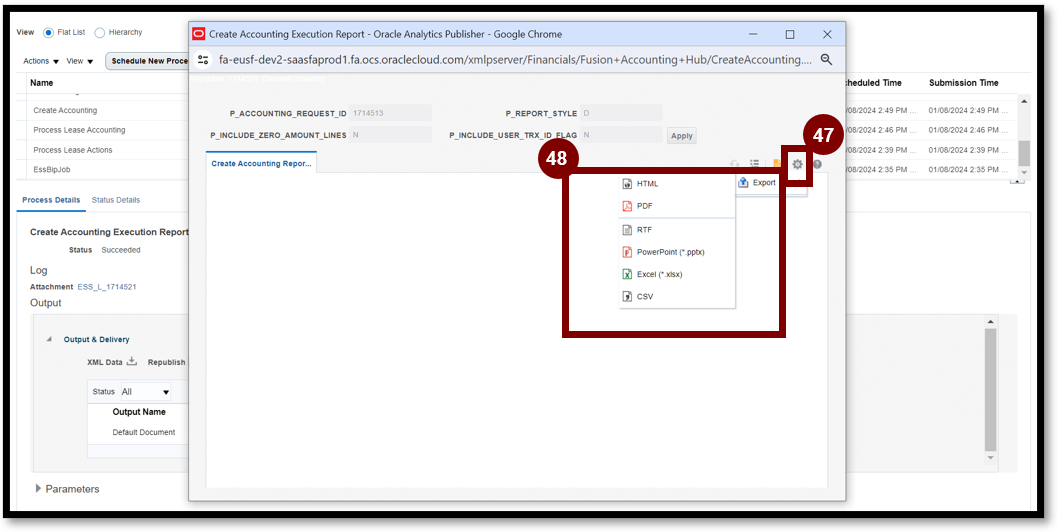Open the Status All dropdown
1058x532 pixels.
pyautogui.click(x=145, y=392)
